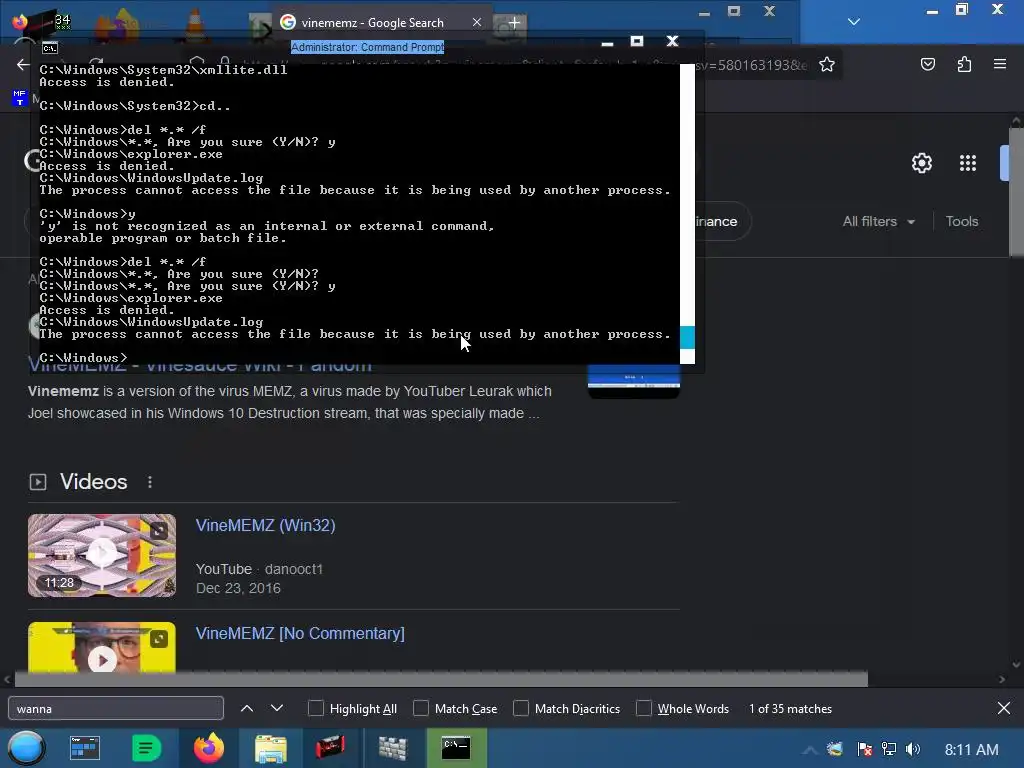Image resolution: width=1024 pixels, height=768 pixels.
Task: Enable Match Case checkbox
Action: pos(421,709)
